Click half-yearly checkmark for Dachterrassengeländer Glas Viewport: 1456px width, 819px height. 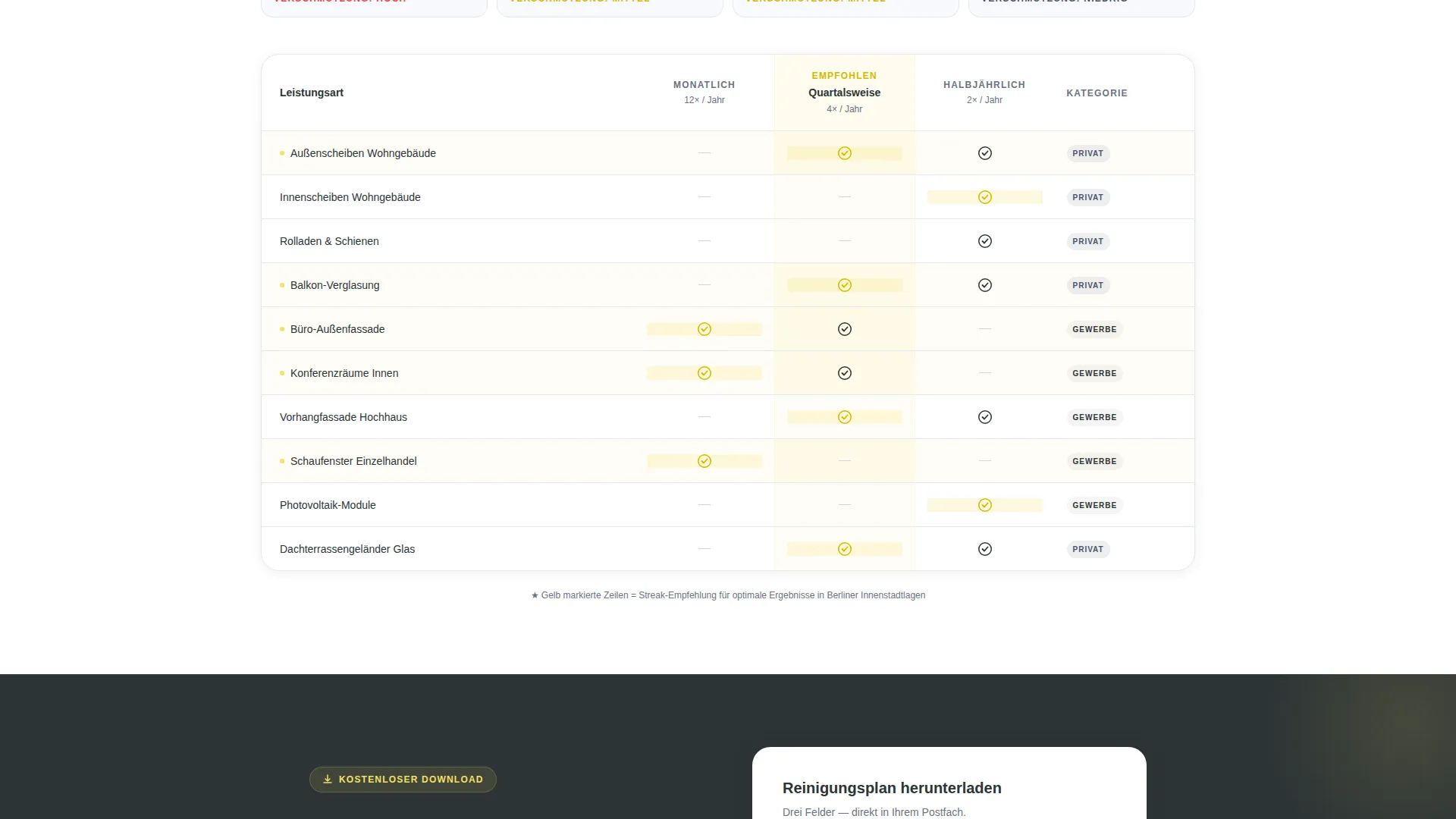(x=984, y=549)
